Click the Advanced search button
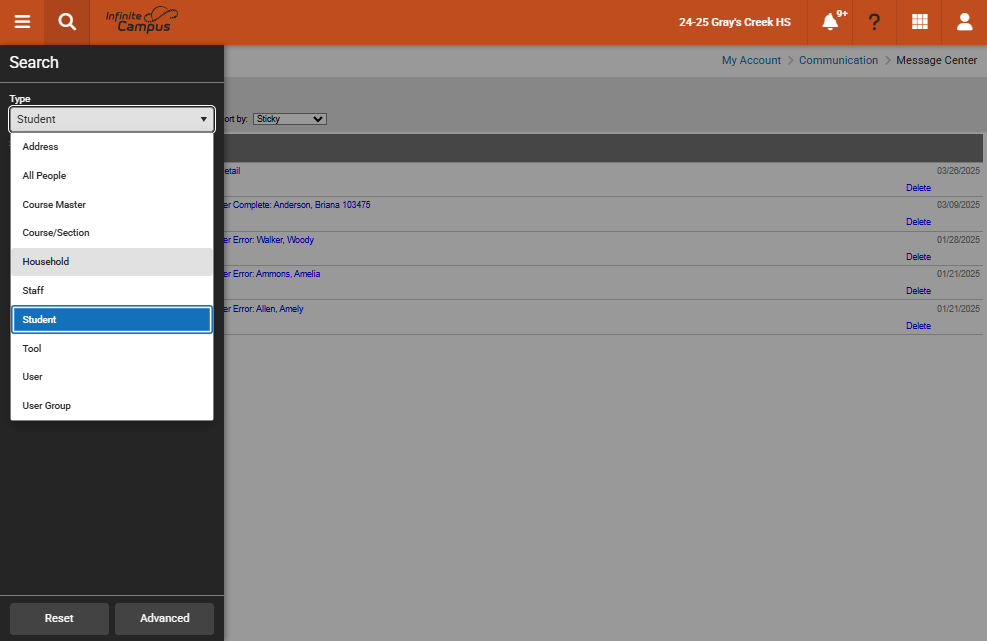Screen dimensions: 987x641 pyautogui.click(x=164, y=618)
